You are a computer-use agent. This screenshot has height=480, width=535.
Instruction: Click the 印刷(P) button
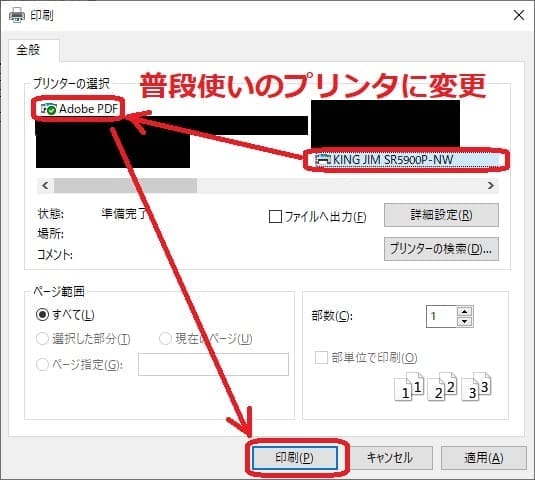295,458
